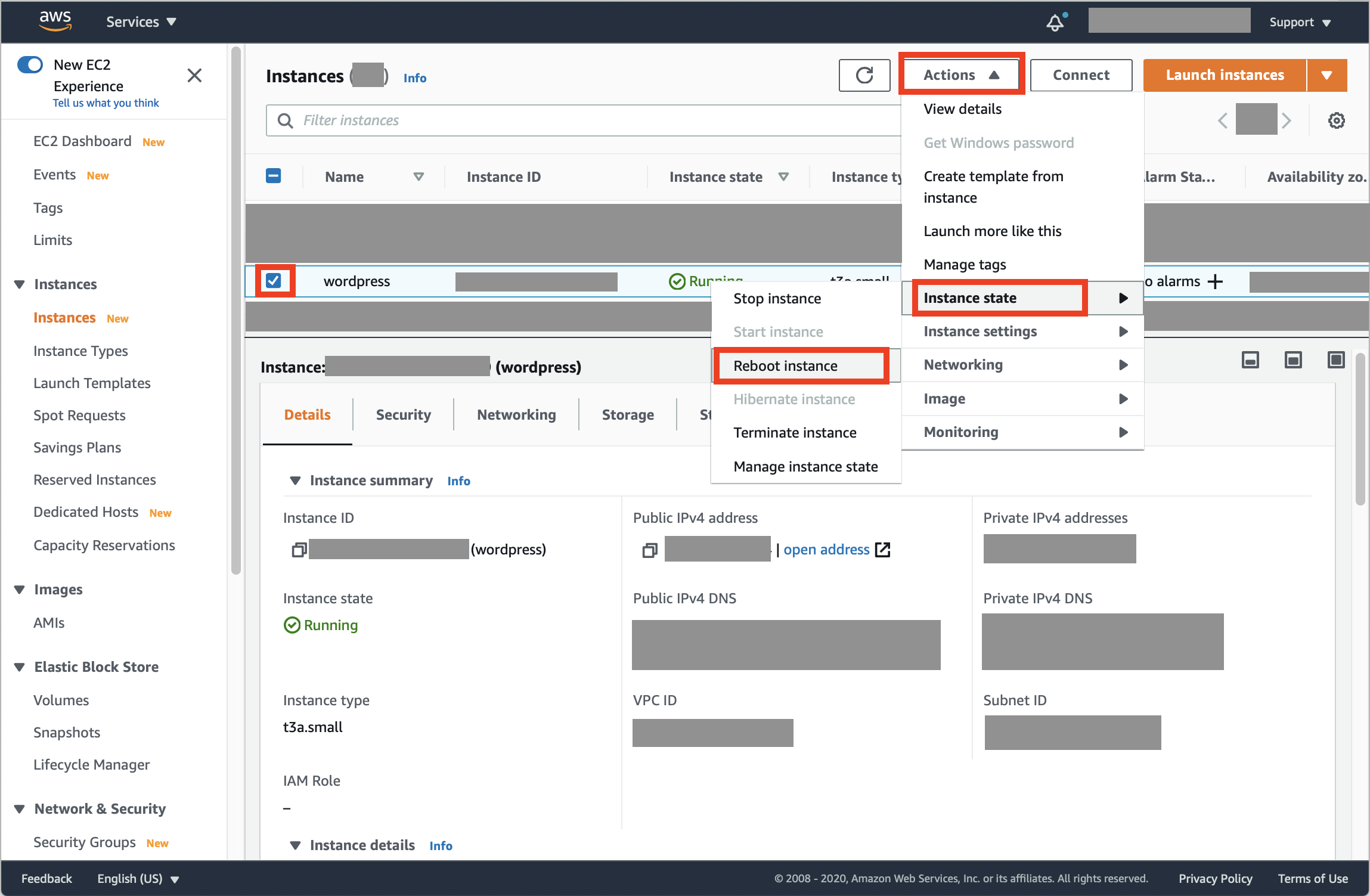Go to previous page of instances
Viewport: 1370px width, 896px height.
coord(1223,121)
